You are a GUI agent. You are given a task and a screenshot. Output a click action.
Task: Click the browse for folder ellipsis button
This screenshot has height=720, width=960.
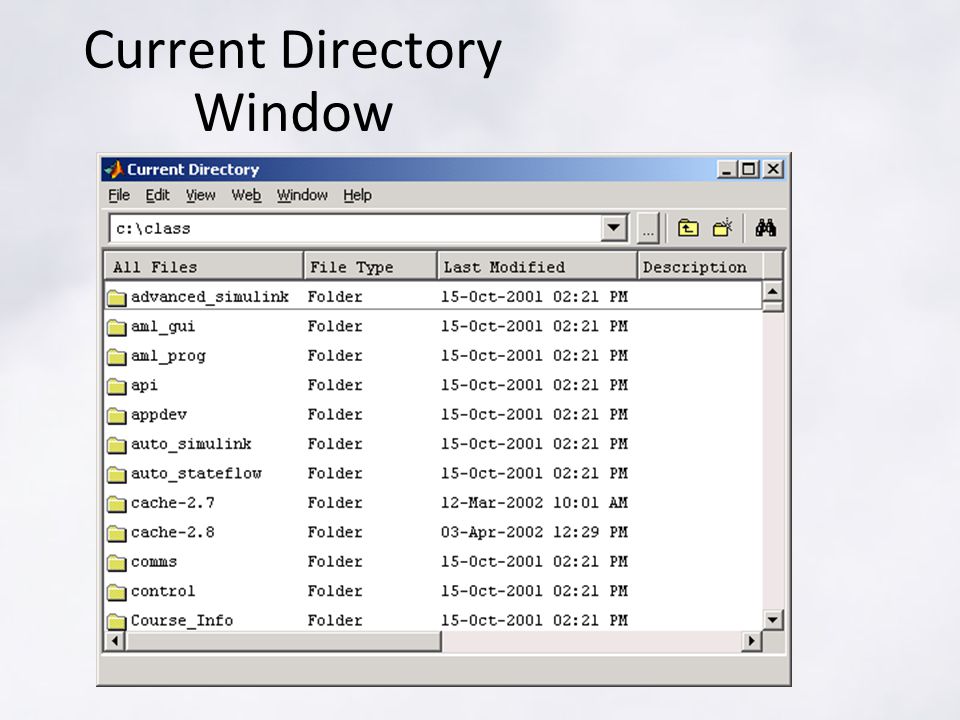coord(648,228)
